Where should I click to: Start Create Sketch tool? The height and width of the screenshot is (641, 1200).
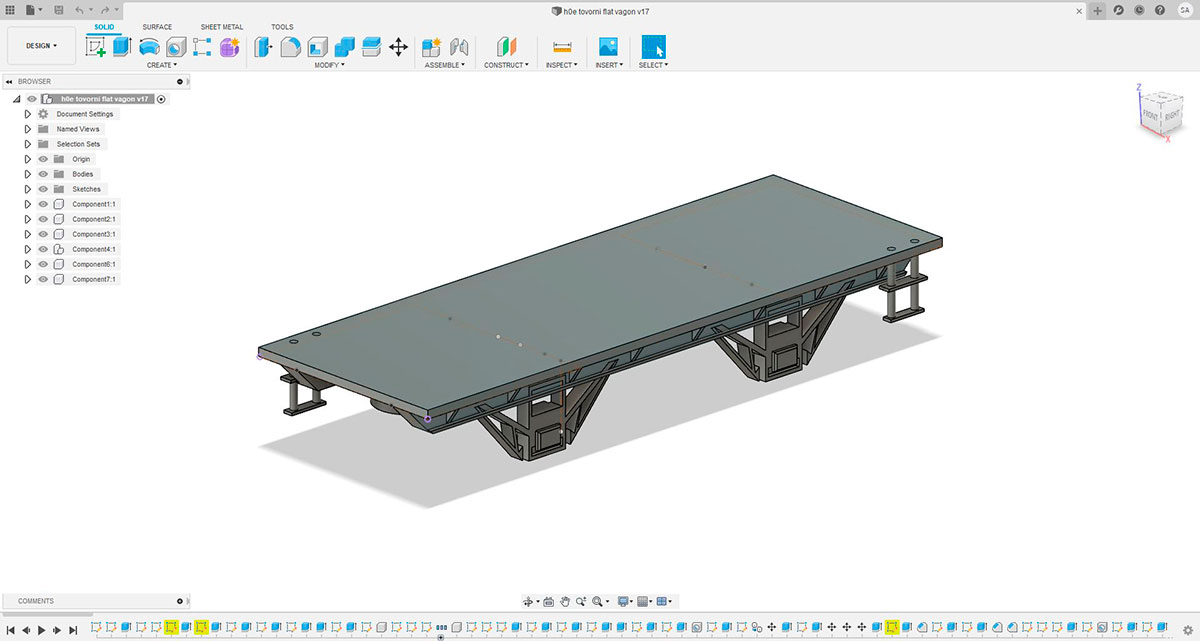[x=97, y=46]
